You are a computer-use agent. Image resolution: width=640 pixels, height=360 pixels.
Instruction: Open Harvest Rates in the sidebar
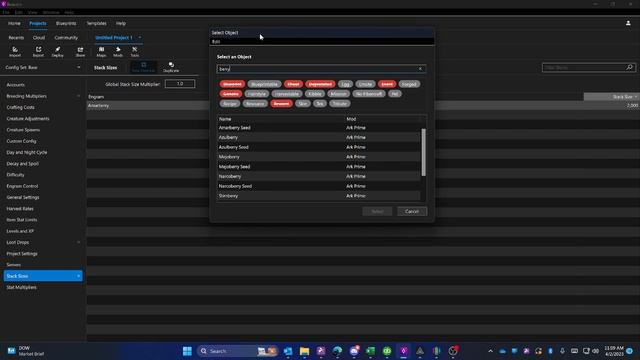point(20,209)
